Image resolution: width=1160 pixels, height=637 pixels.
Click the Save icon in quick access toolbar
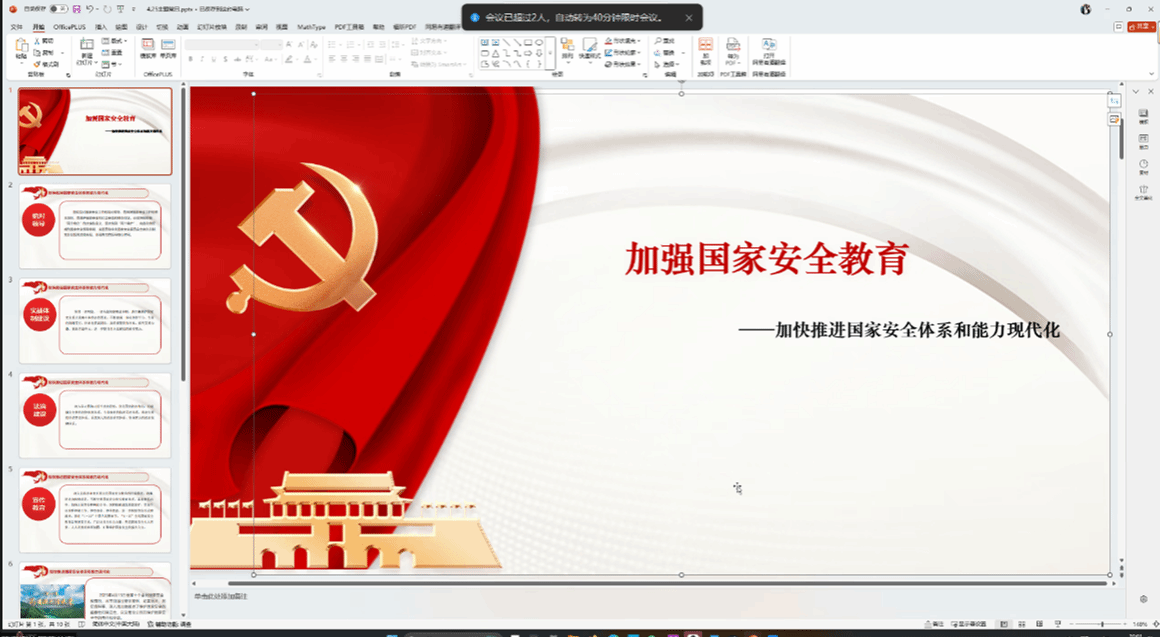76,9
